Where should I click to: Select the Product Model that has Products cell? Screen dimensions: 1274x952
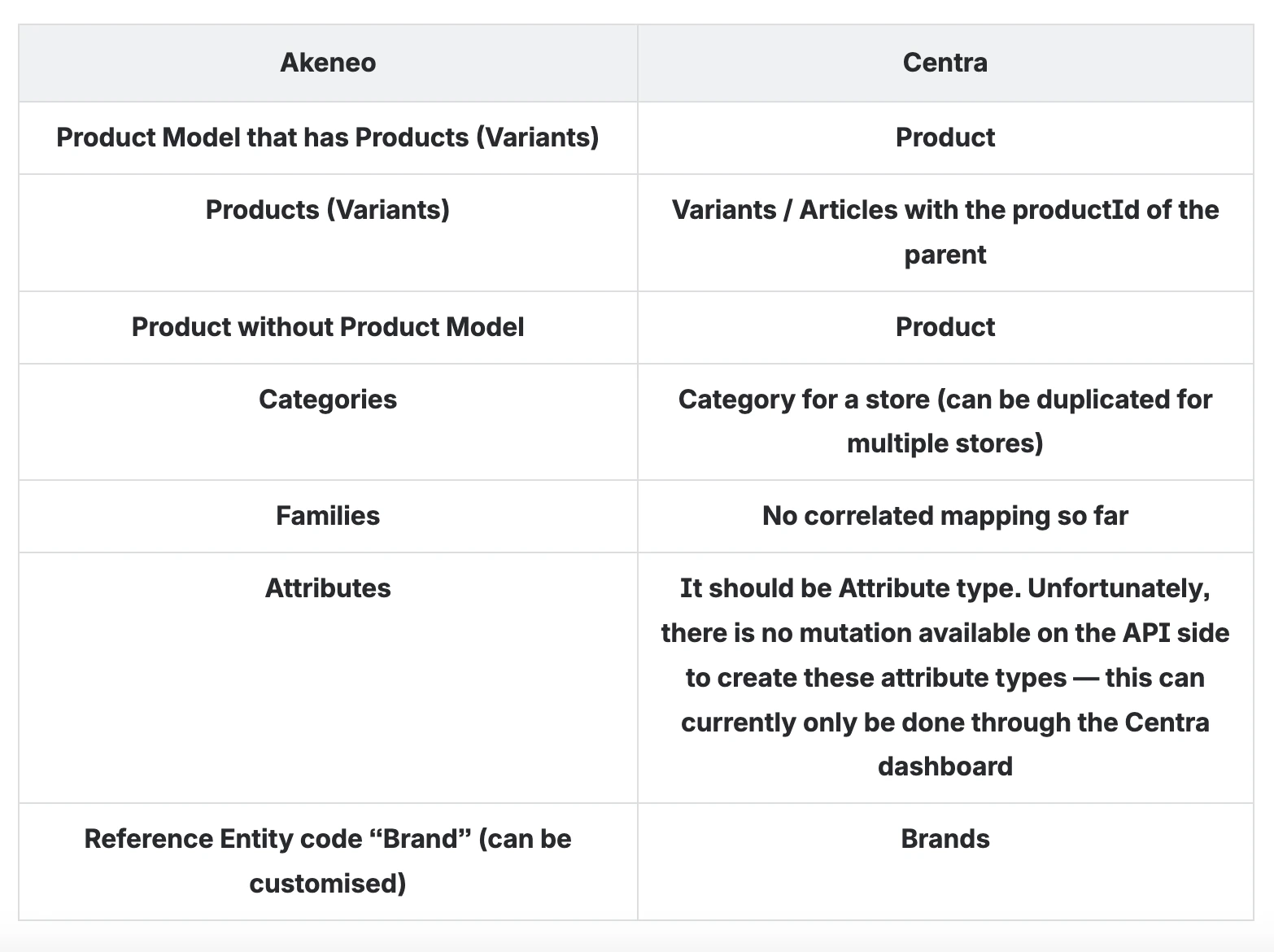[328, 138]
